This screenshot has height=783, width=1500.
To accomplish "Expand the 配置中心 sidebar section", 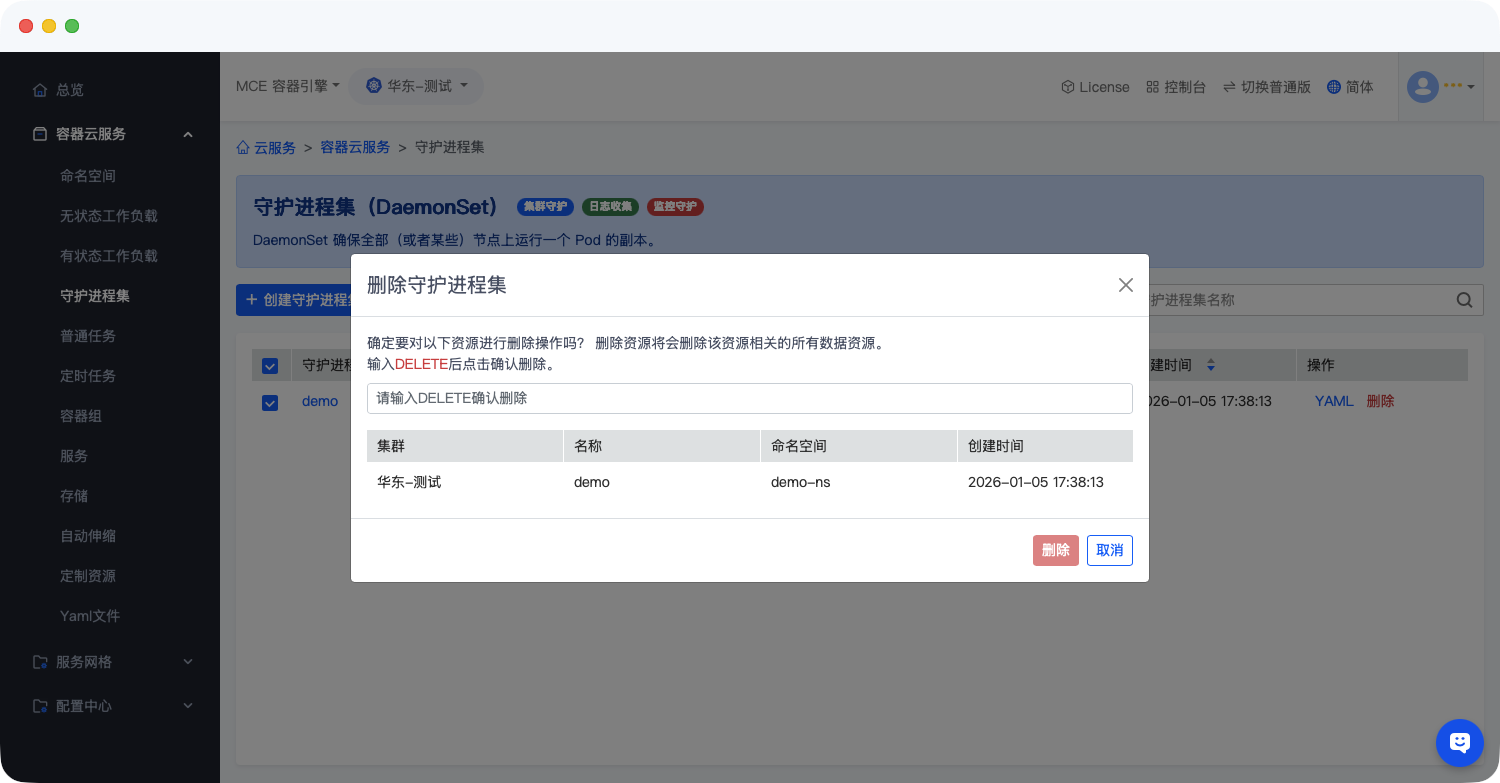I will click(x=188, y=706).
